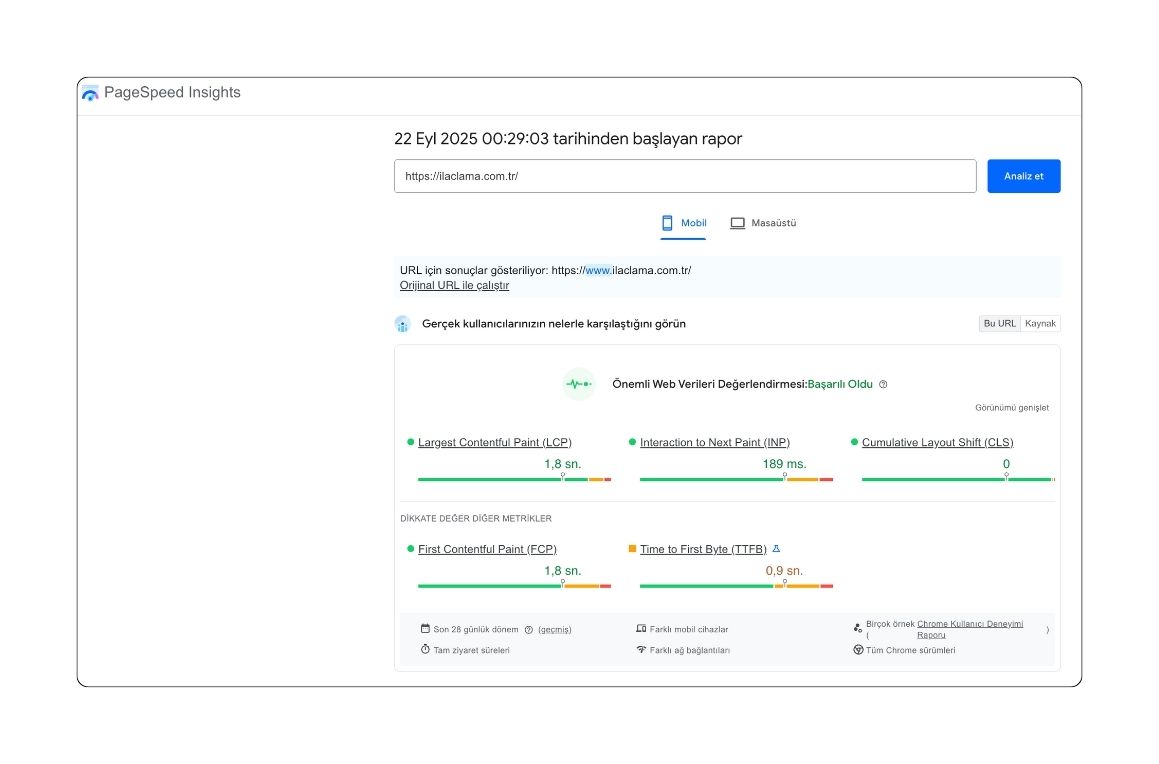Viewport: 1159px width, 764px height.
Task: Click the PageSpeed Insights logo icon
Action: tap(90, 92)
